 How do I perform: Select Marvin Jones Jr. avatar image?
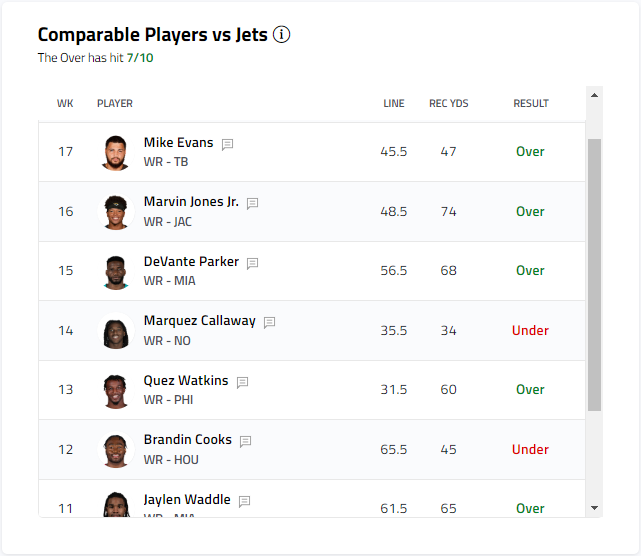click(x=116, y=212)
